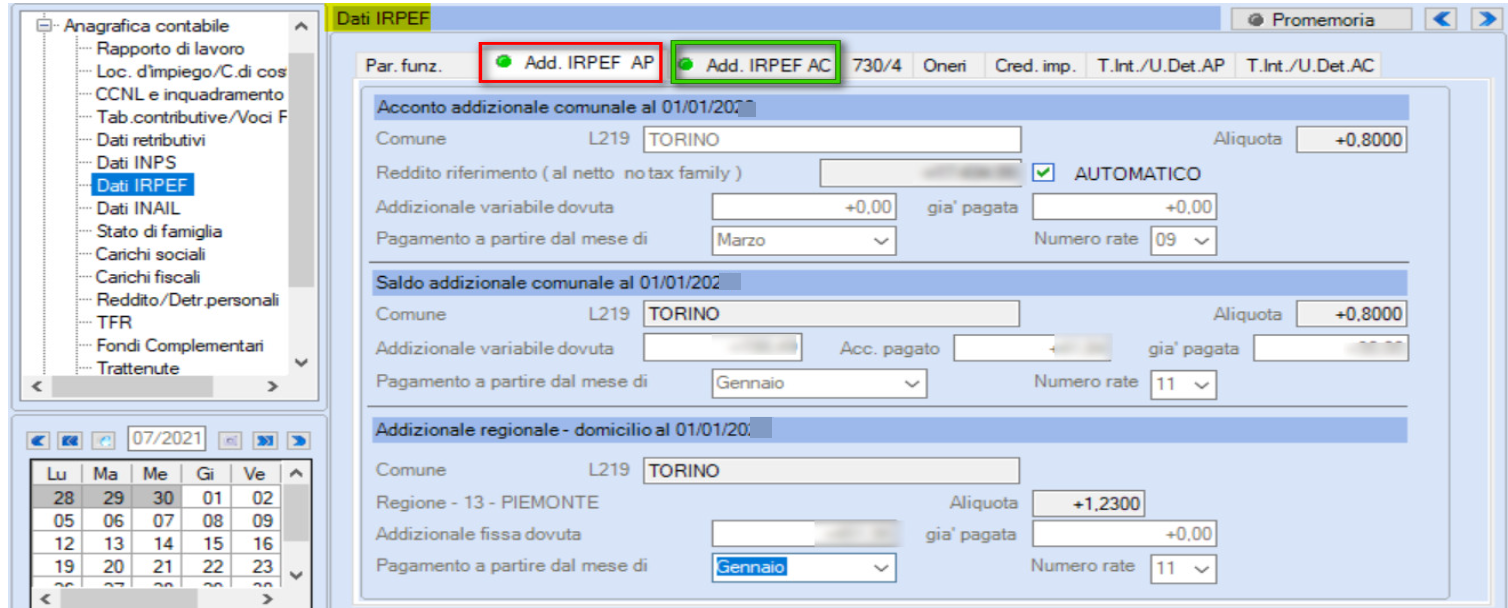Toggle the AUTOMATICO checkbox
Screen dimensions: 1508x608
[x=1044, y=173]
